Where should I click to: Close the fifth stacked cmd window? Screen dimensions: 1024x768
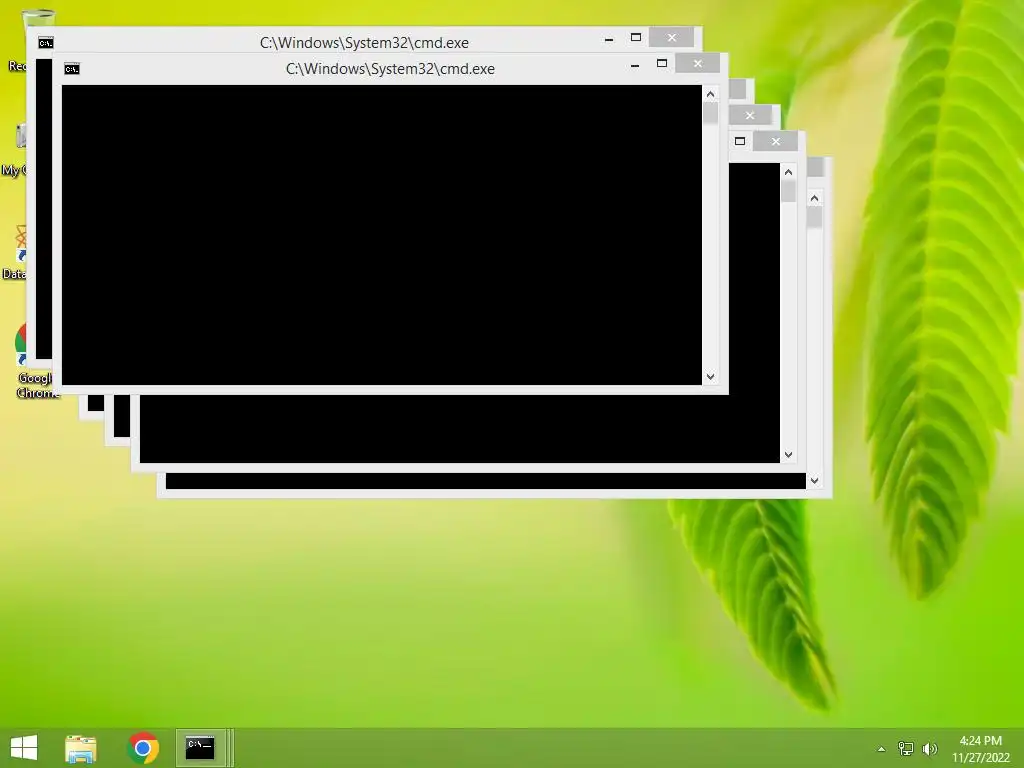click(x=775, y=141)
